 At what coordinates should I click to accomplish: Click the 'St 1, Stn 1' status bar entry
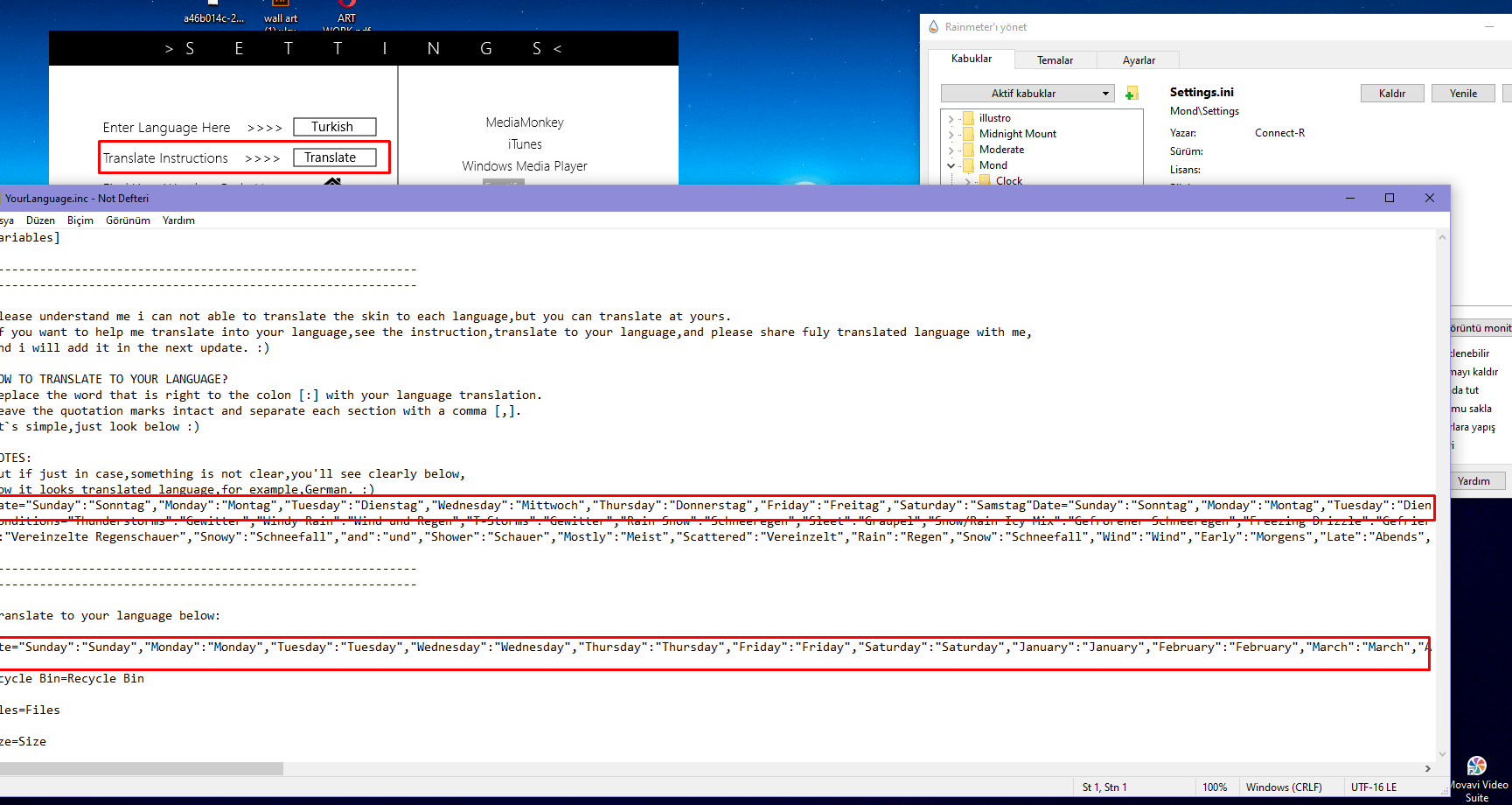coord(1104,787)
